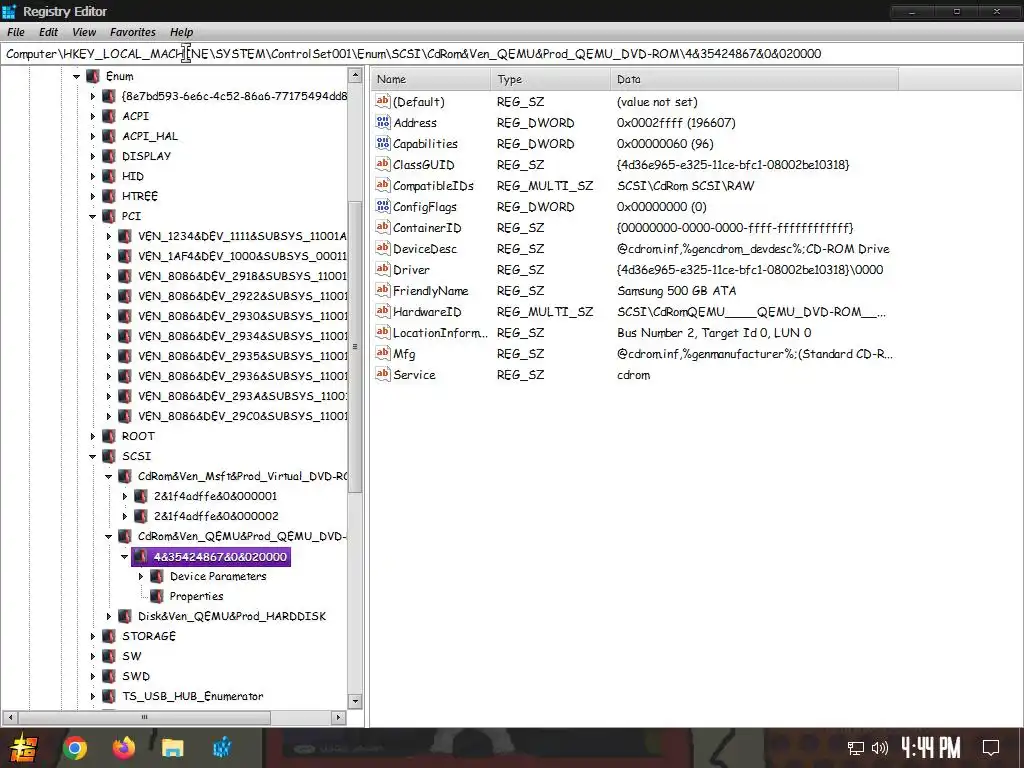Open the volume control in system tray
This screenshot has width=1024, height=768.
click(880, 748)
